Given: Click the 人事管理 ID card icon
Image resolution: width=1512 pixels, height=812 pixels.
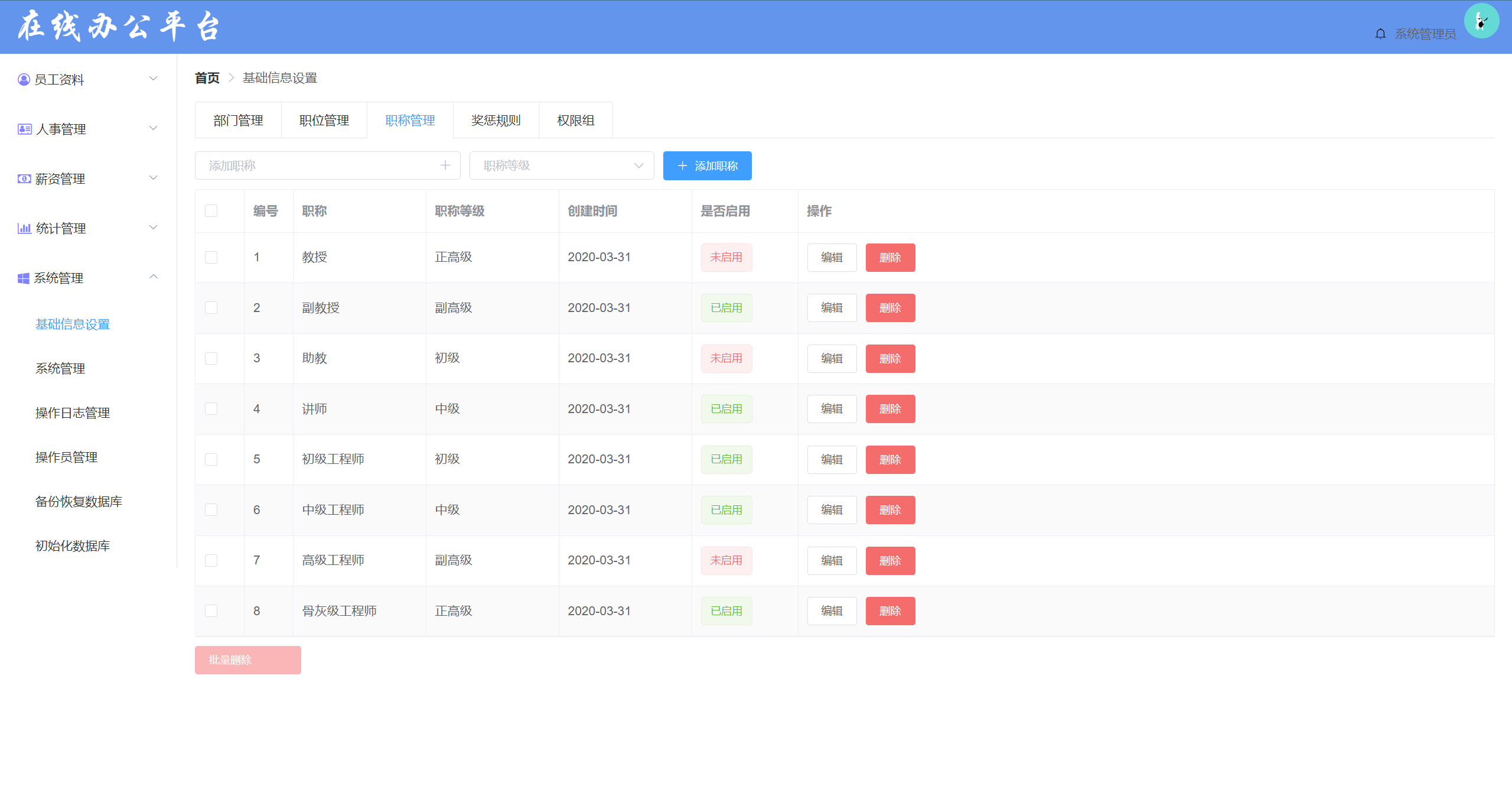Looking at the screenshot, I should (24, 129).
